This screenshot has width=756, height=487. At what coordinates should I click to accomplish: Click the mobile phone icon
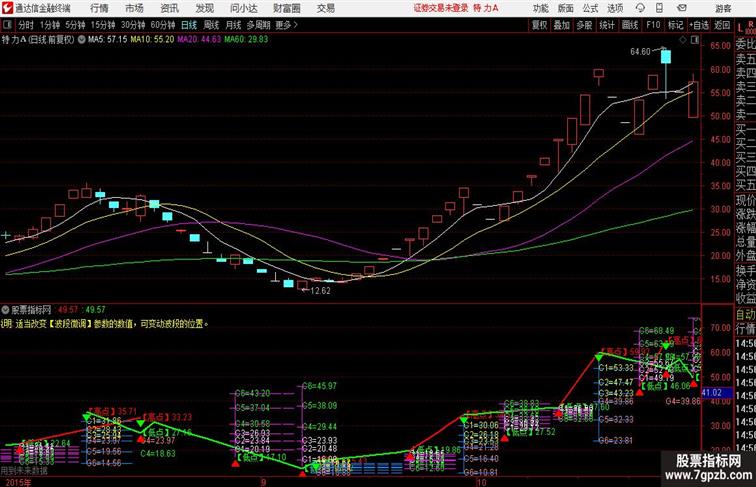[x=660, y=8]
